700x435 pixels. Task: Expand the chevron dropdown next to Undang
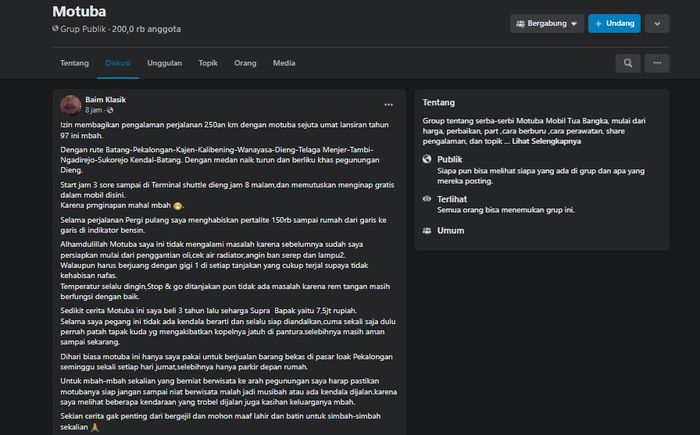(657, 23)
